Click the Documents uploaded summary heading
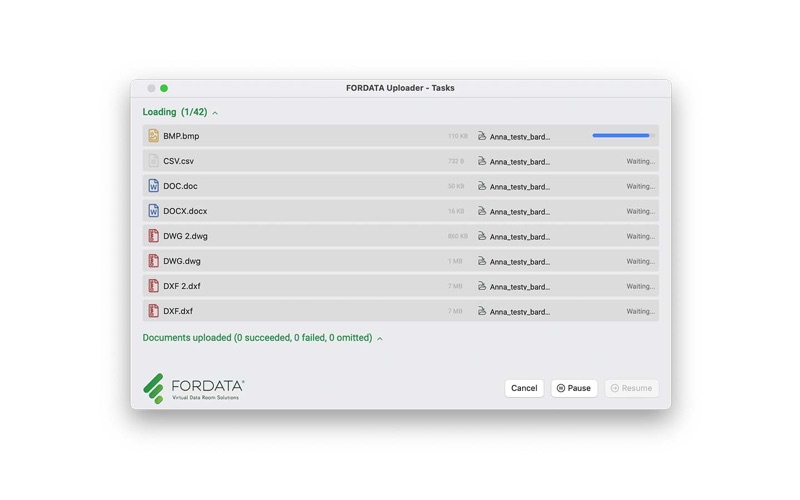 click(257, 338)
